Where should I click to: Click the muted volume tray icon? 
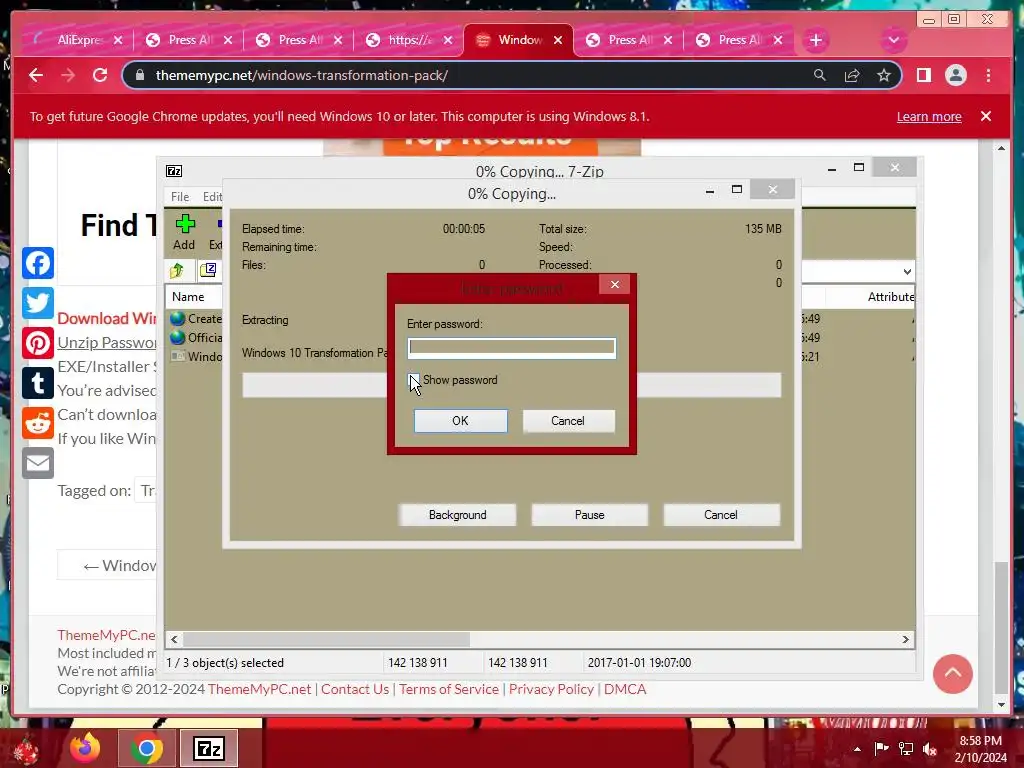tap(930, 749)
